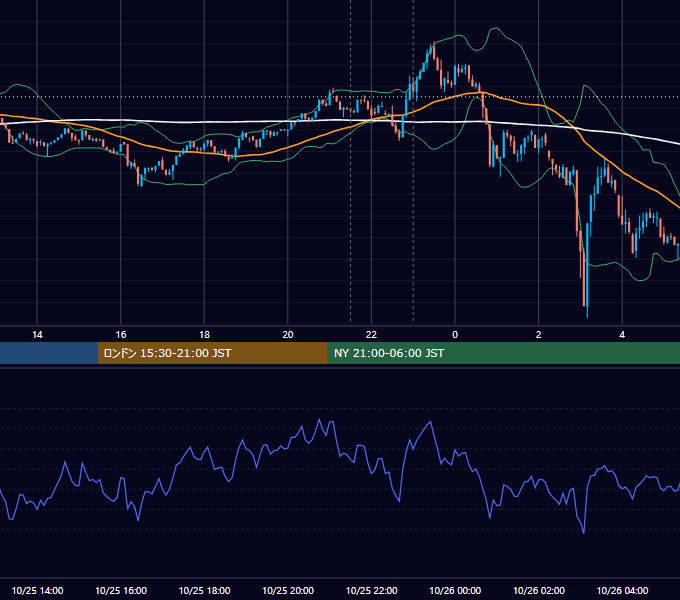Click the 10/25 16:00 date label
This screenshot has height=600, width=680.
[121, 590]
